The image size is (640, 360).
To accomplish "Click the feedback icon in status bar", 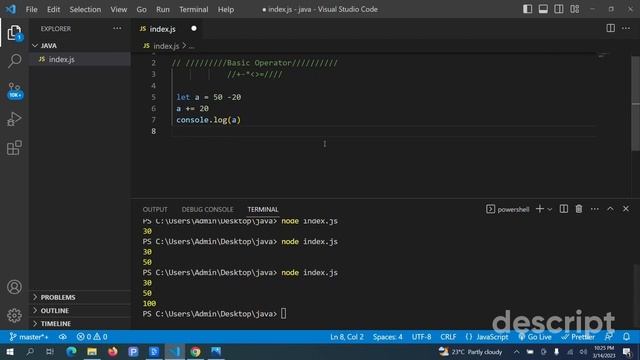I will [x=609, y=337].
